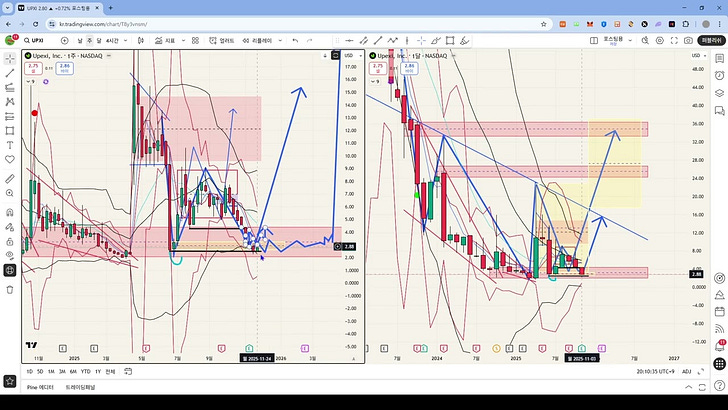Select the YTD date range
Image resolution: width=728 pixels, height=410 pixels.
click(85, 371)
